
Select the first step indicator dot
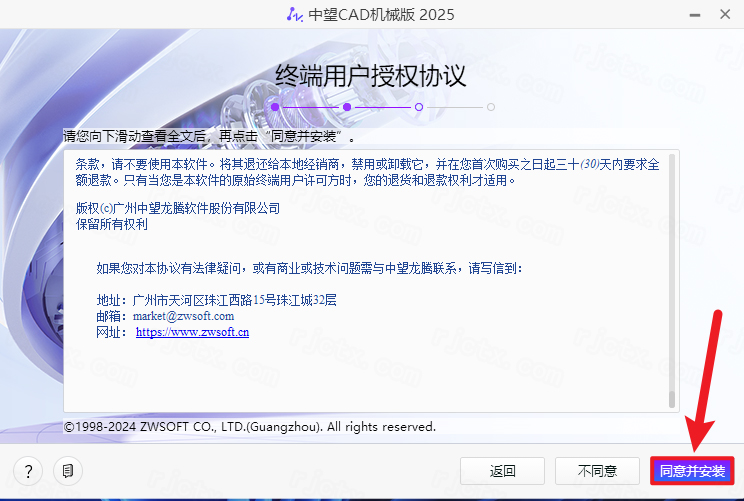click(275, 106)
